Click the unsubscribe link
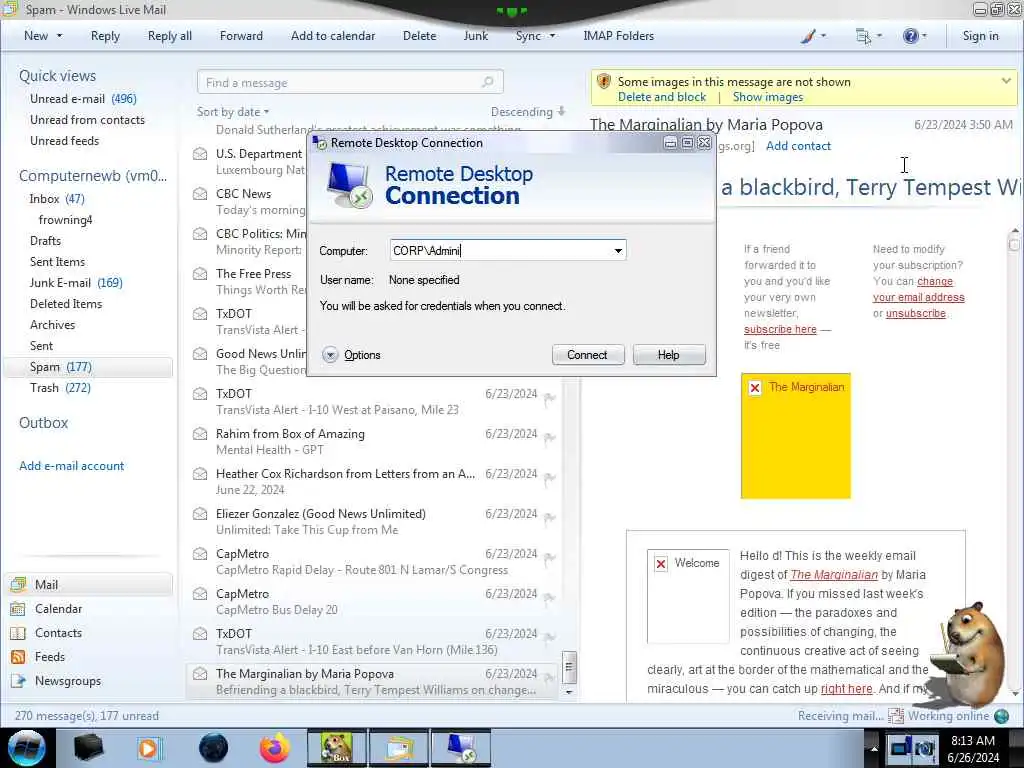 click(x=916, y=313)
